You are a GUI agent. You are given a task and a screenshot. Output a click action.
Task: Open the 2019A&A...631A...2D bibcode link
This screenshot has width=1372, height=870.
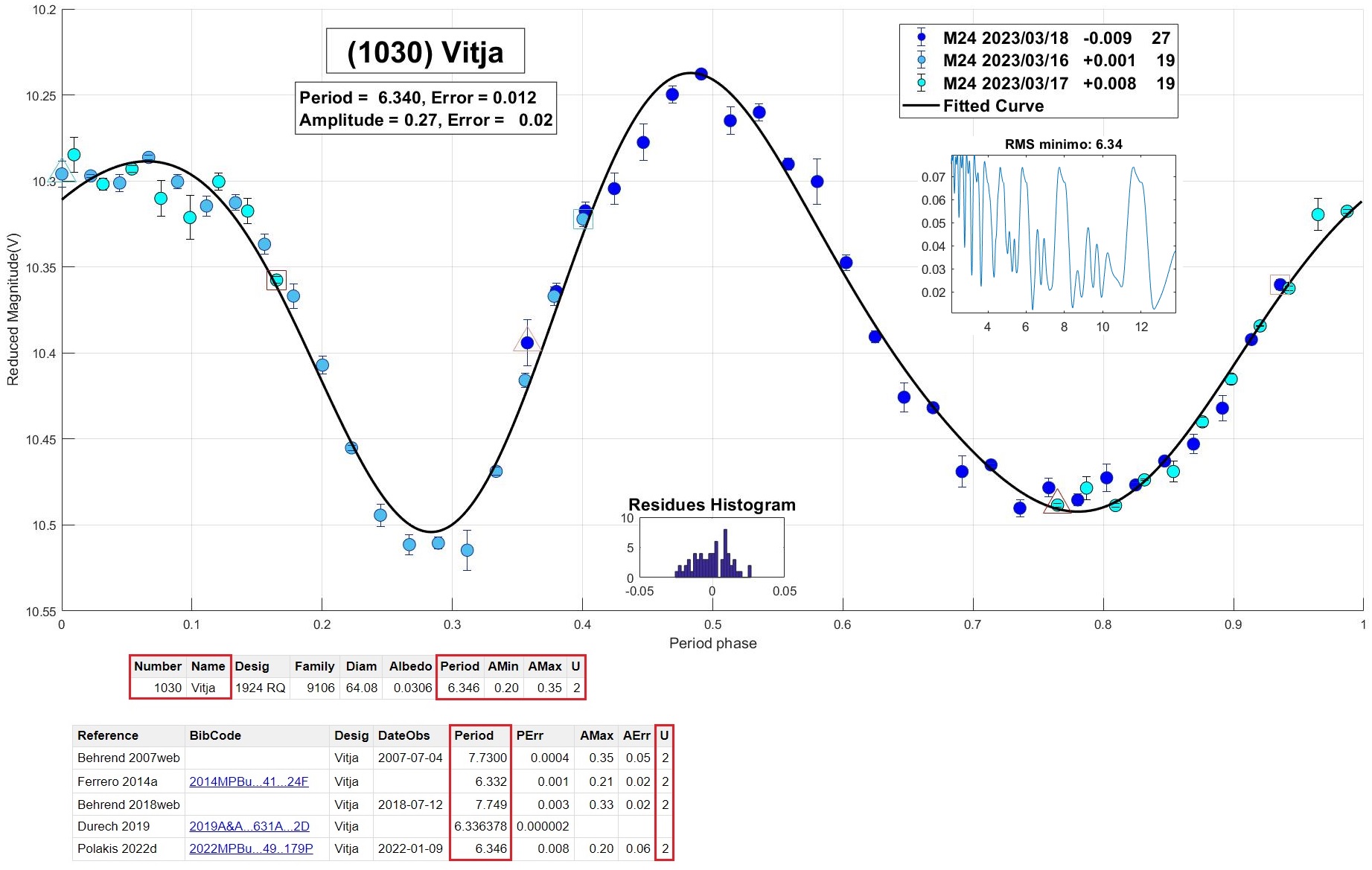click(249, 826)
